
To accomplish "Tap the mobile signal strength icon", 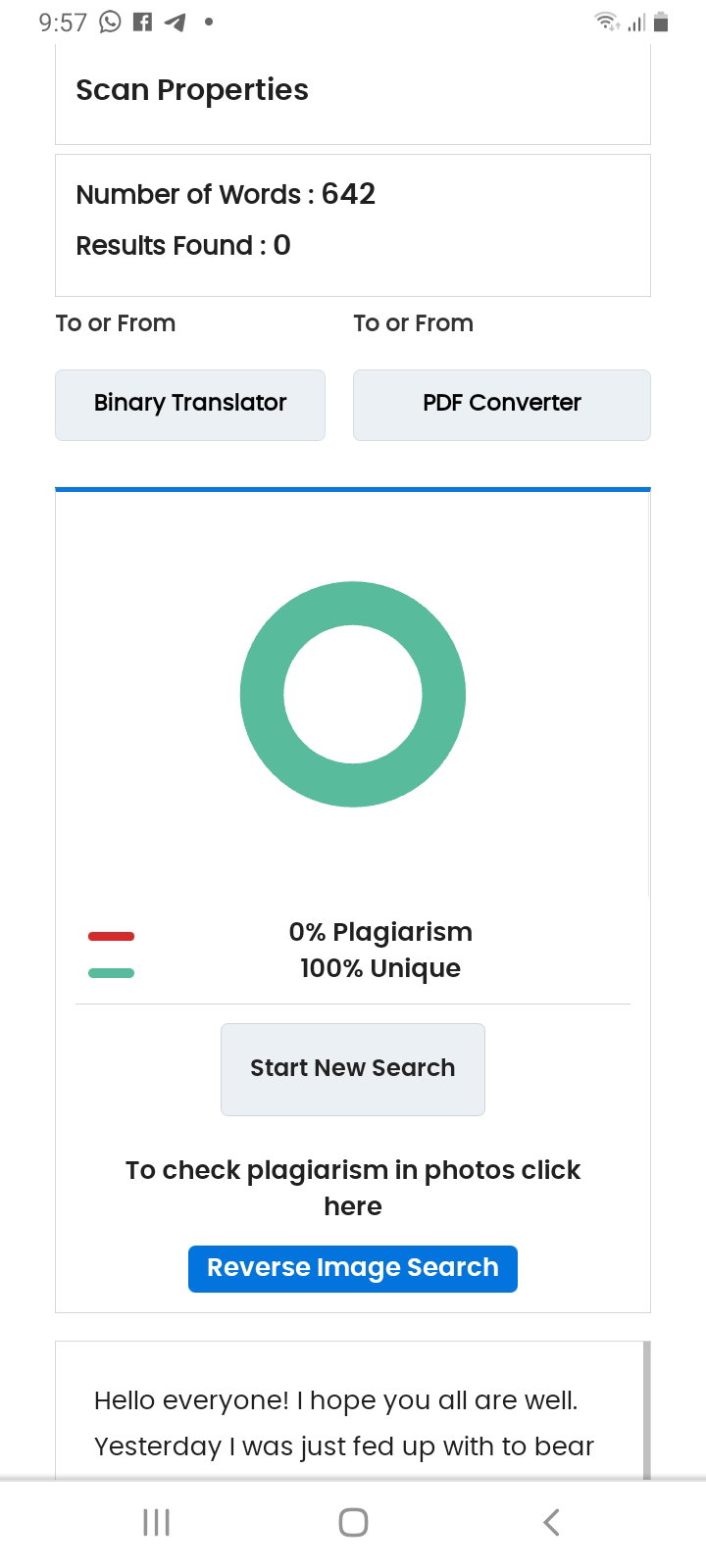I will (x=637, y=22).
